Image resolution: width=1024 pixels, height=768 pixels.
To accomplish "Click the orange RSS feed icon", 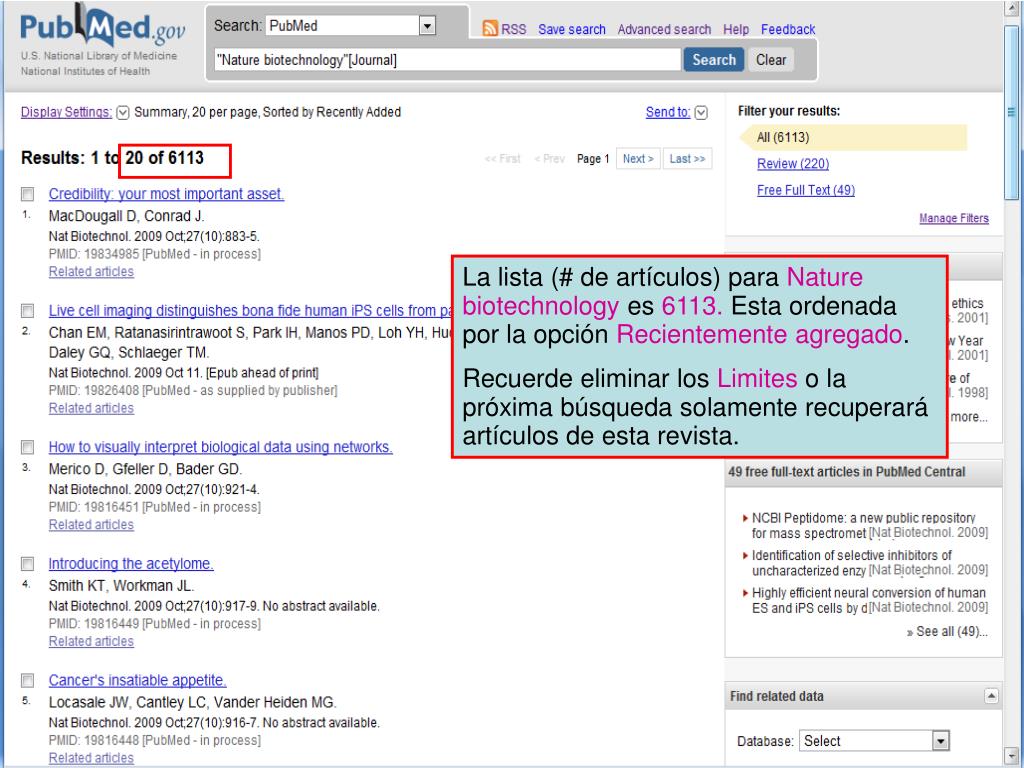I will pos(490,29).
